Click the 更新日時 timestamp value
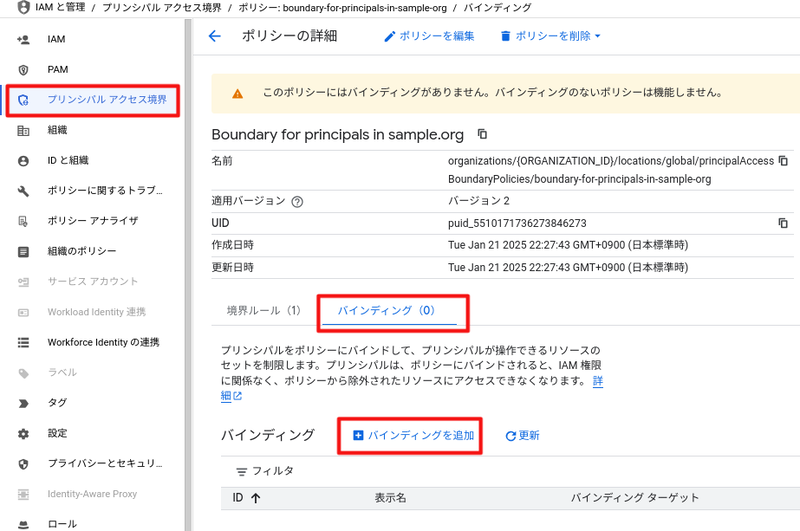This screenshot has height=531, width=800. click(568, 268)
